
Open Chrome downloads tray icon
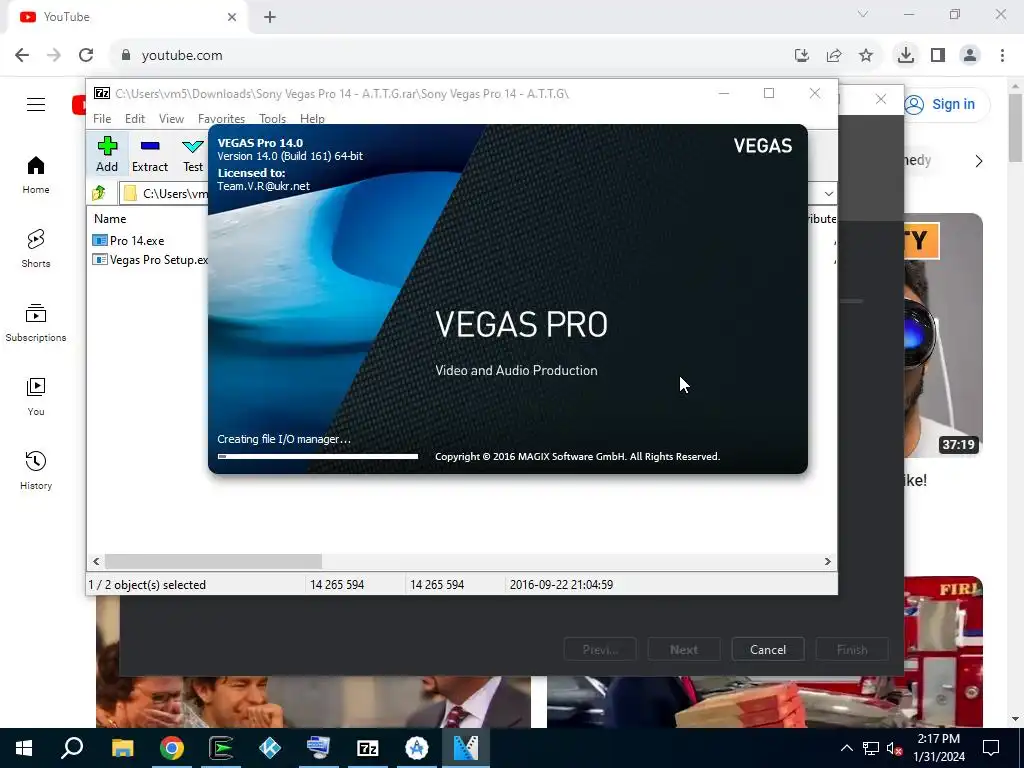point(905,56)
